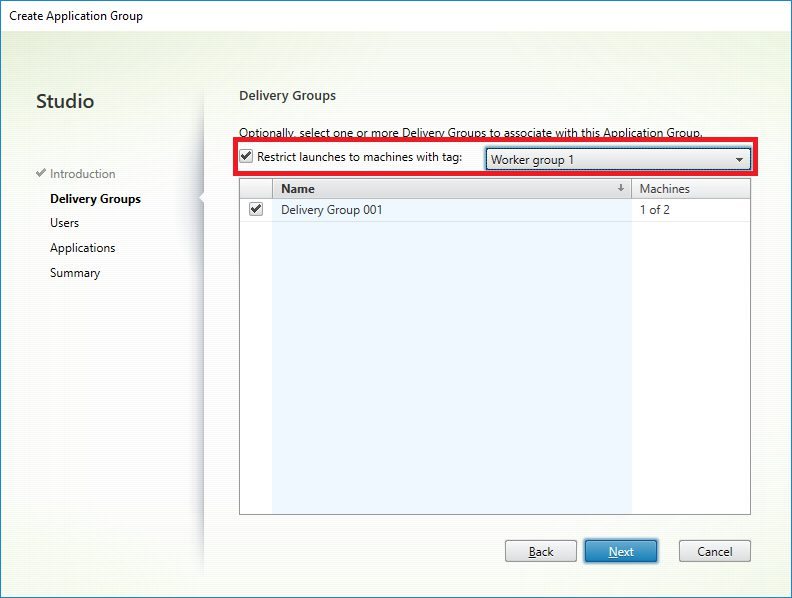The image size is (792, 598).
Task: Switch to the Summary wizard step
Action: click(x=75, y=273)
